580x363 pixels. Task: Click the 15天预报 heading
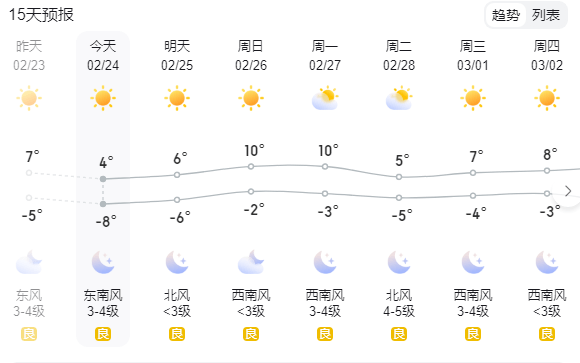coord(41,15)
